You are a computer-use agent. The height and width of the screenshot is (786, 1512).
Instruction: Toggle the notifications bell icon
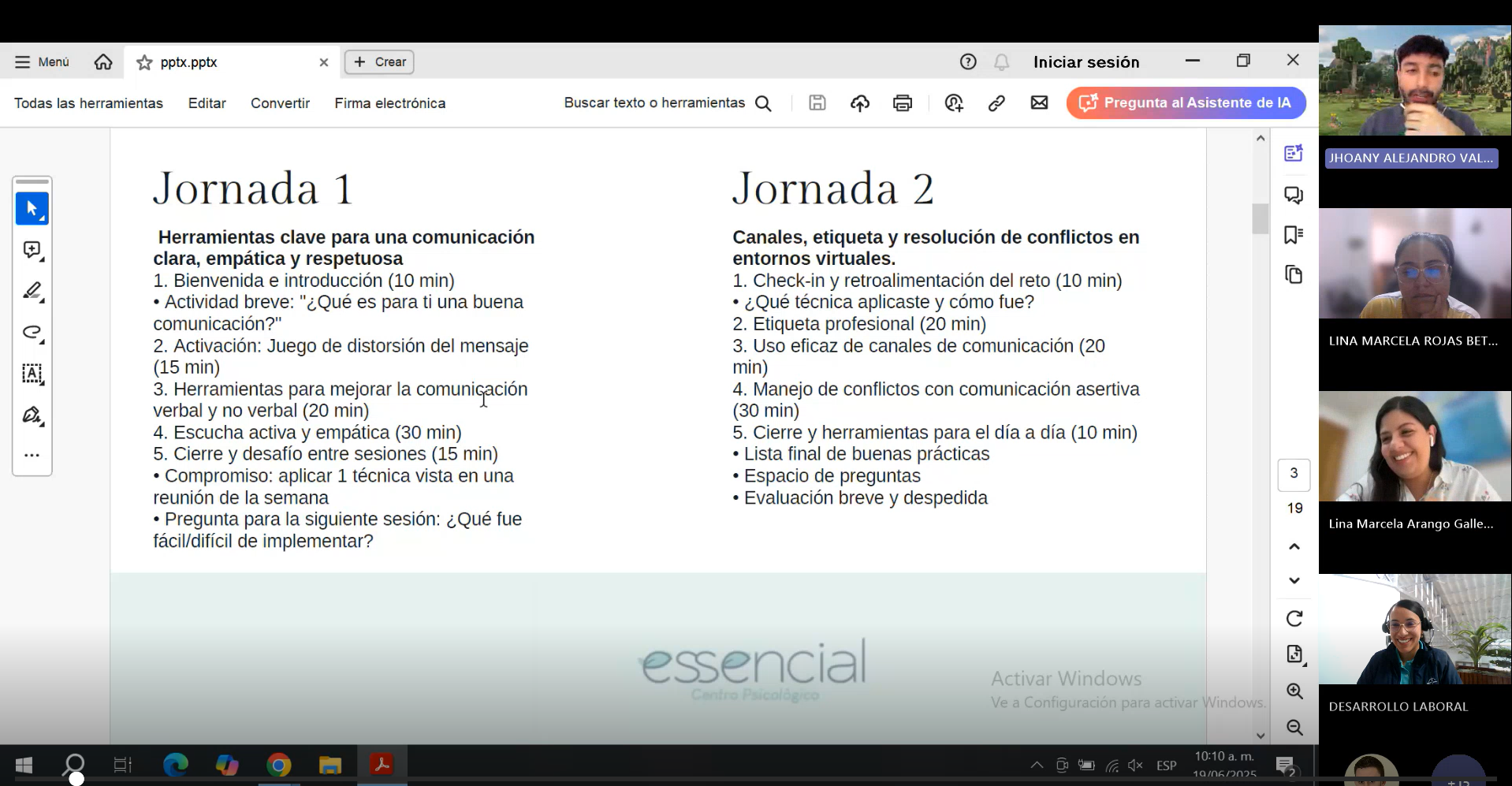[1001, 62]
